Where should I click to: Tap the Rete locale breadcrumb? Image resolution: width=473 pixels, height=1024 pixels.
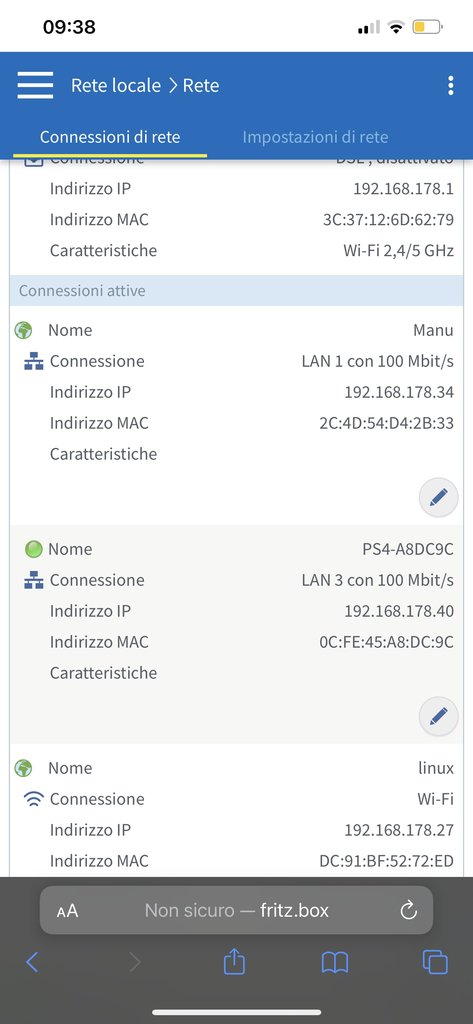pyautogui.click(x=116, y=86)
